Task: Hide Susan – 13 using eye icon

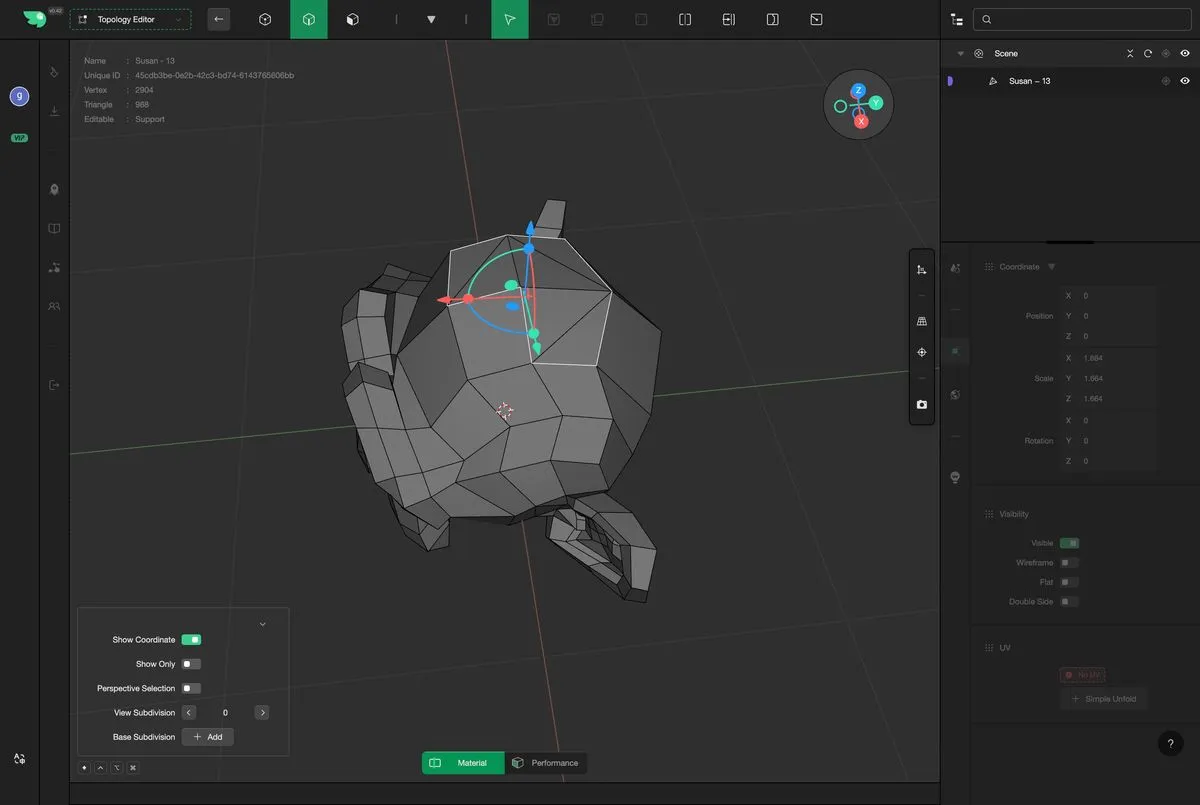Action: [1185, 81]
